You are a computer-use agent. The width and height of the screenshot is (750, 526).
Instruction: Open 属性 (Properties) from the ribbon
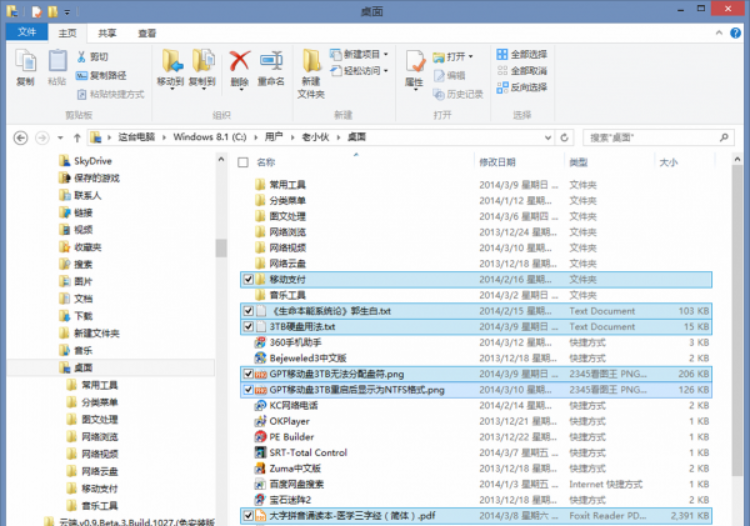point(414,66)
